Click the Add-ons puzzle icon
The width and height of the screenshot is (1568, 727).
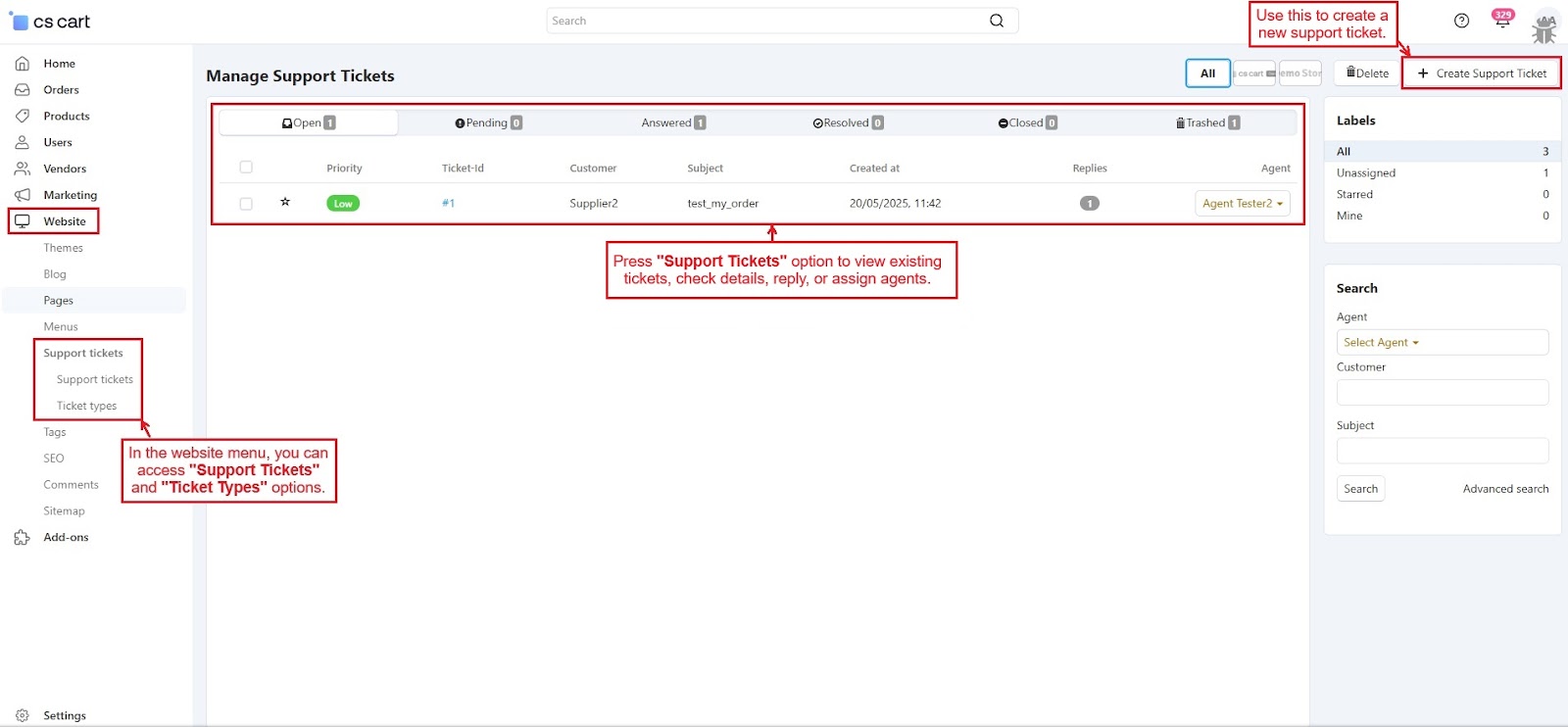22,538
